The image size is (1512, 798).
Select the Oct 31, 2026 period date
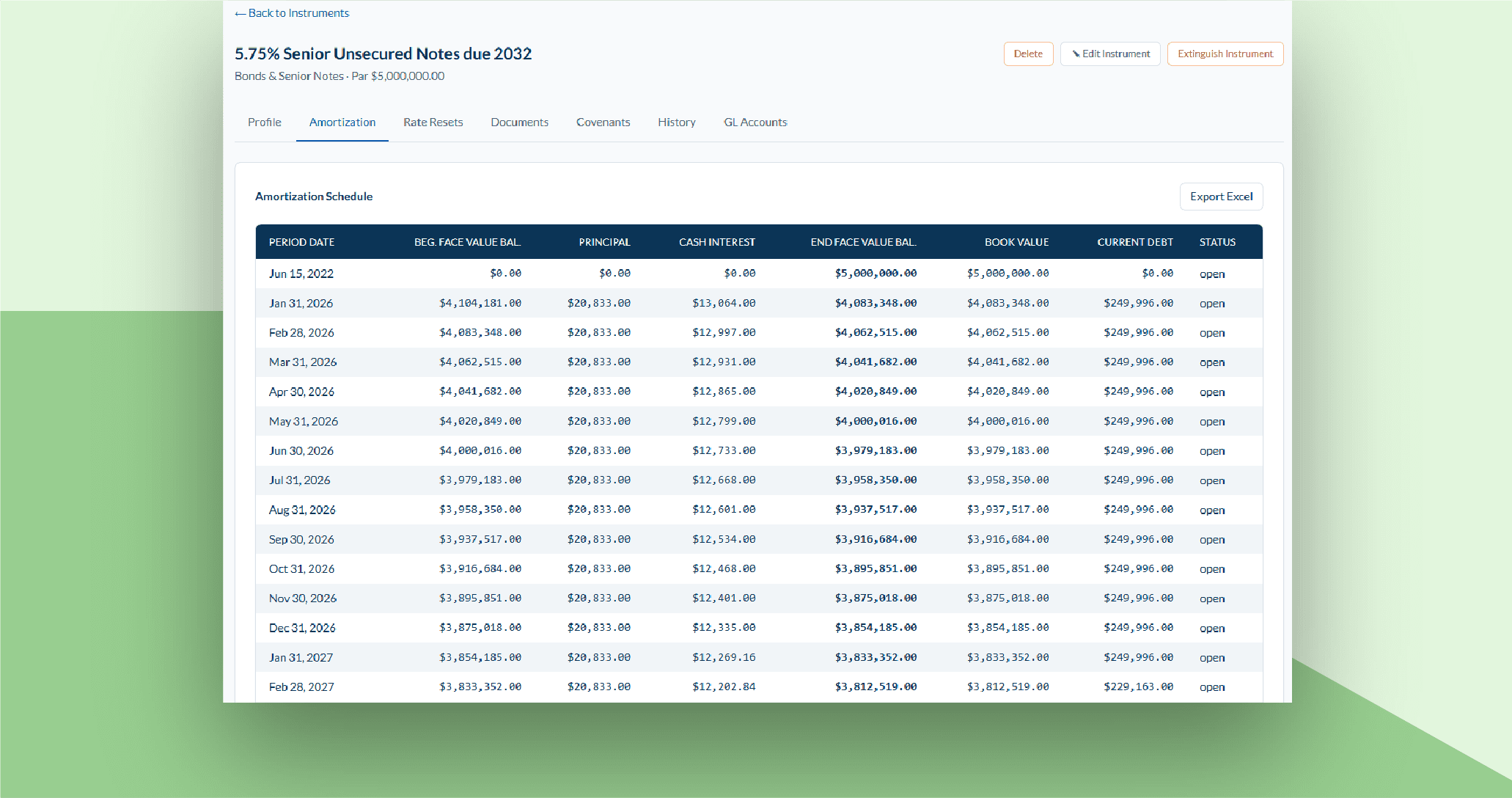301,569
